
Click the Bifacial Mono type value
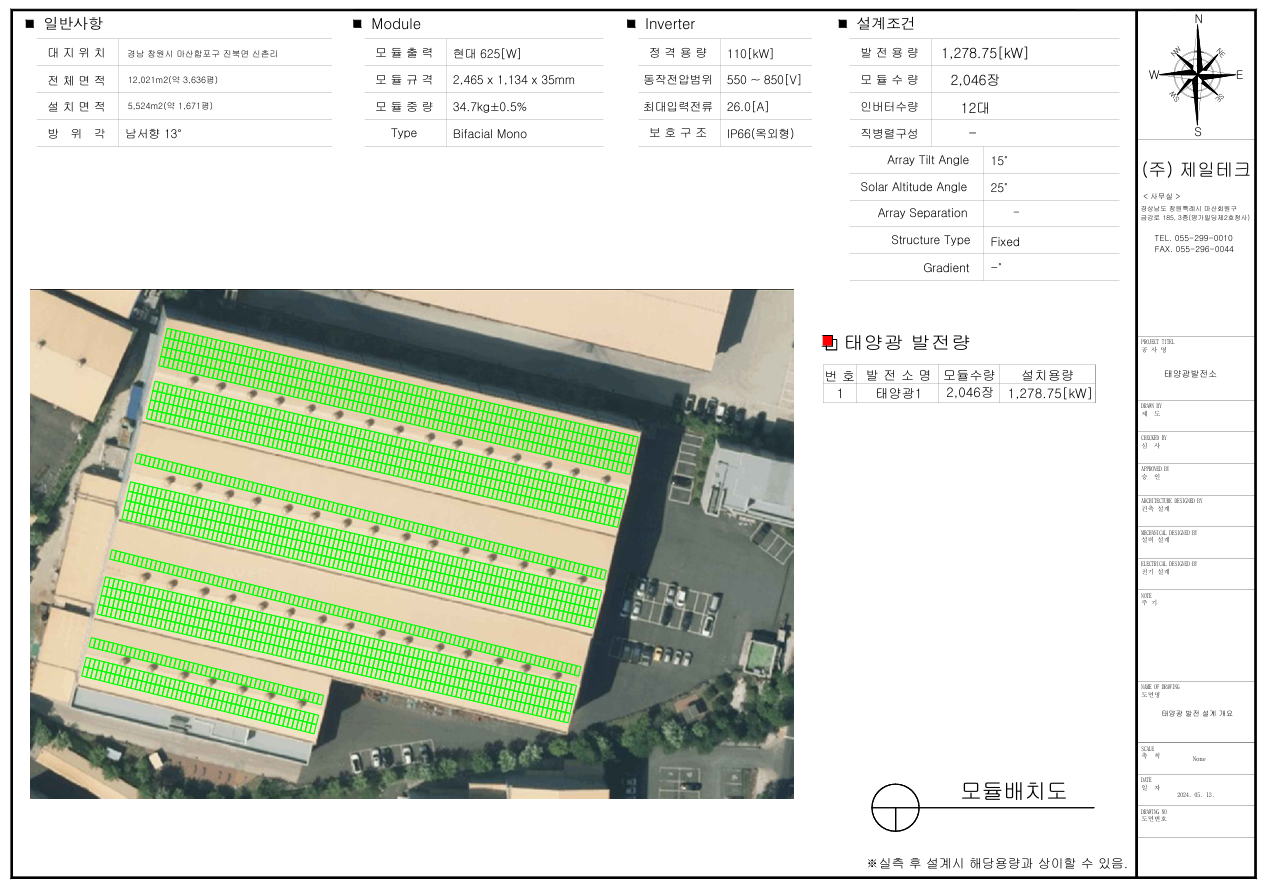coord(489,134)
